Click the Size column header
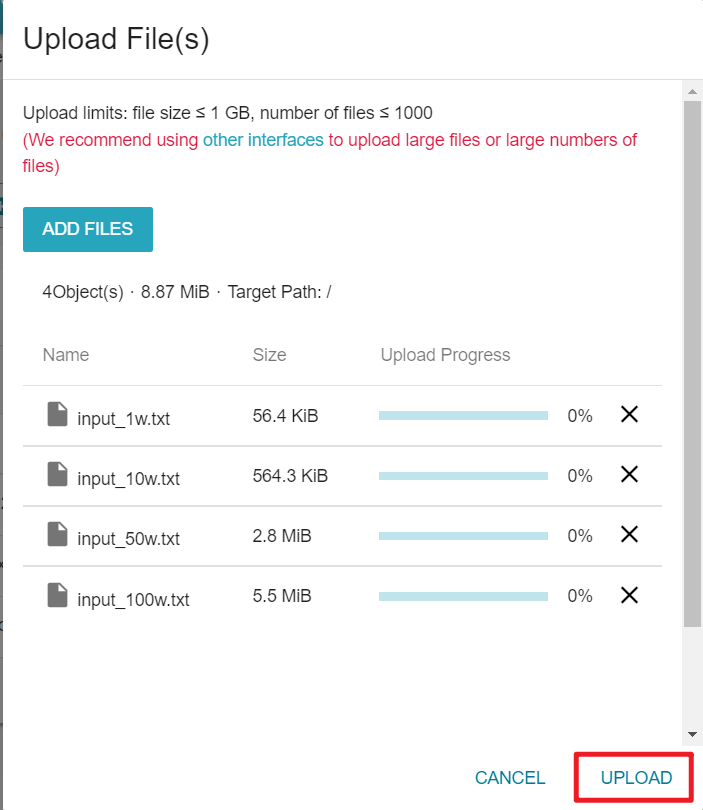Screen dimensions: 703x810 point(269,355)
